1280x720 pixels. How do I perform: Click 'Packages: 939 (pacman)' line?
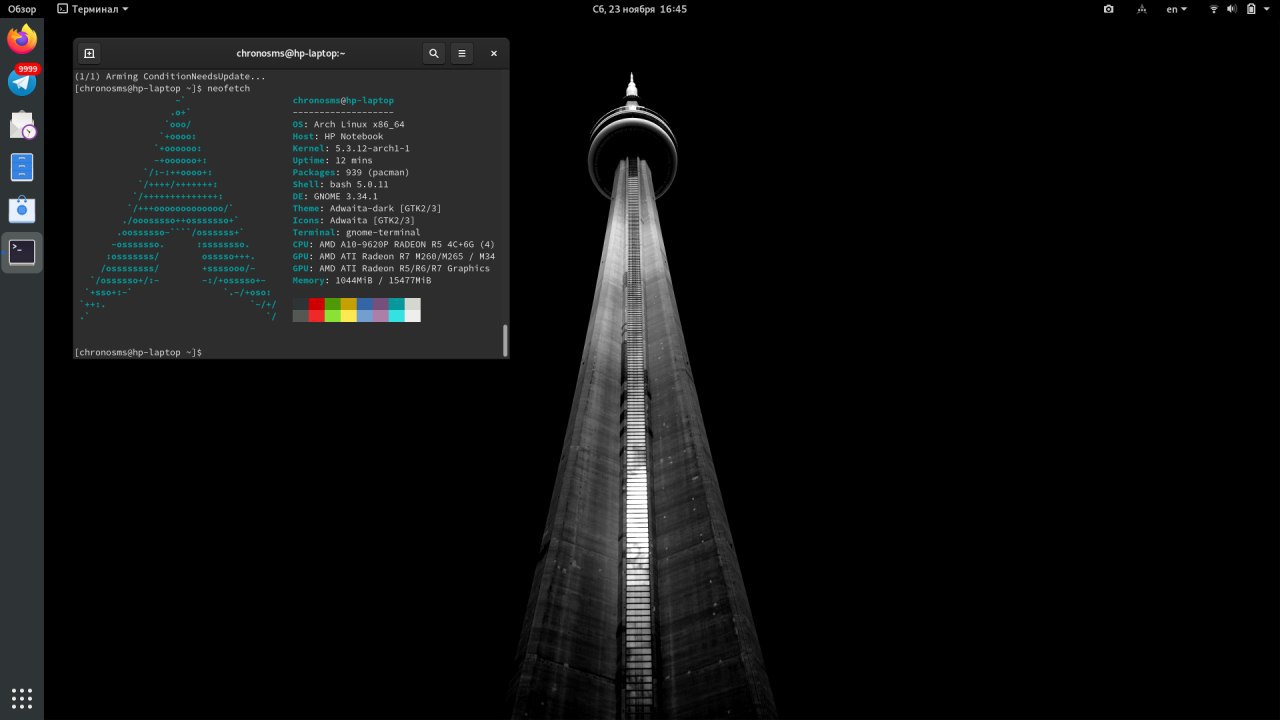(351, 172)
